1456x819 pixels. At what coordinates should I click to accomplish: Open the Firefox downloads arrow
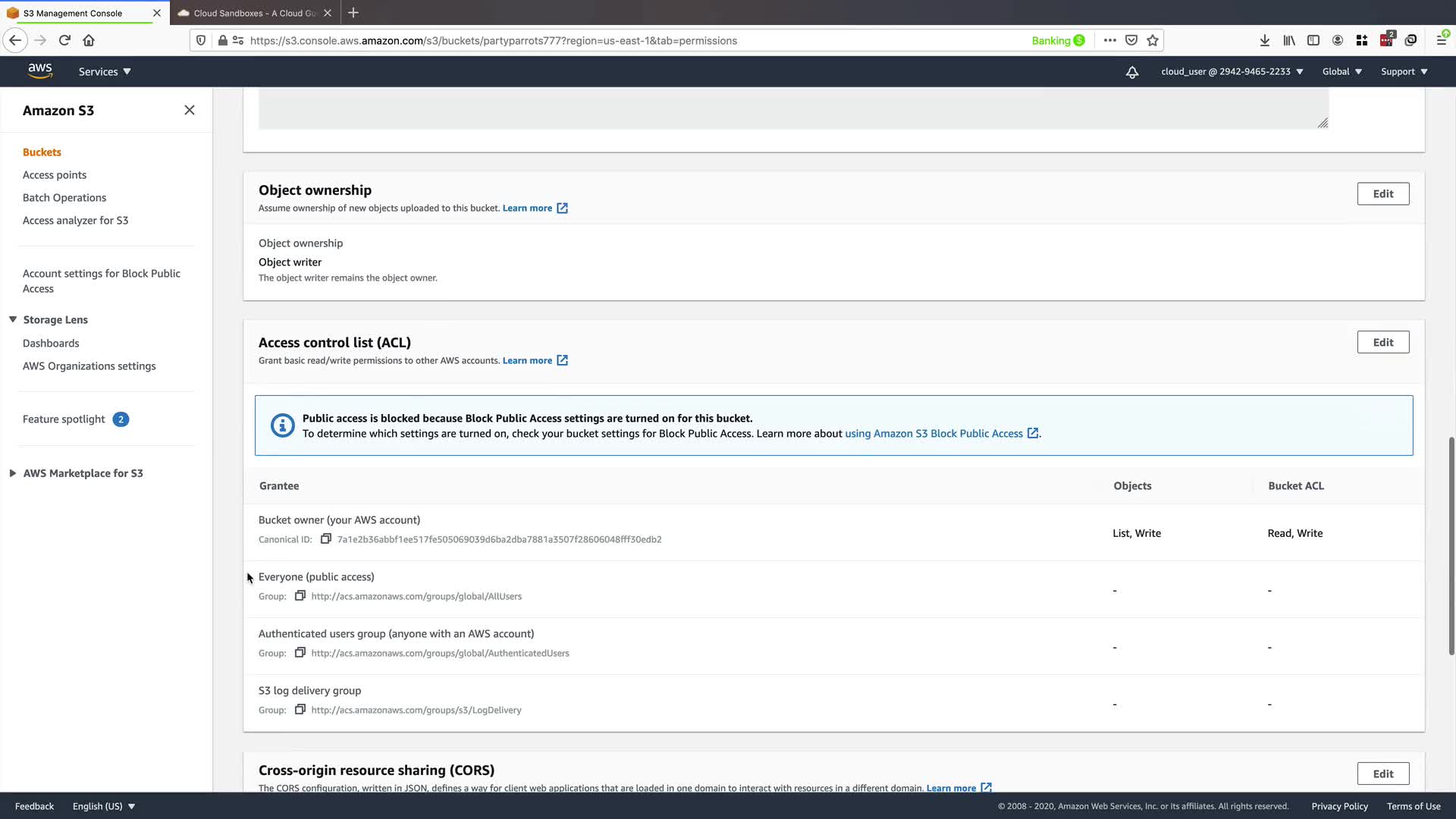[1264, 41]
